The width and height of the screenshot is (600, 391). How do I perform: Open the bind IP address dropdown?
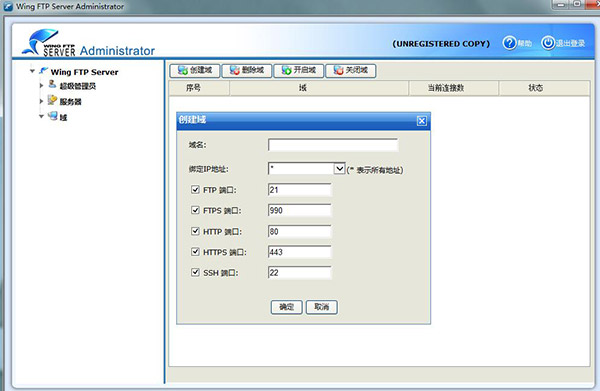(339, 168)
